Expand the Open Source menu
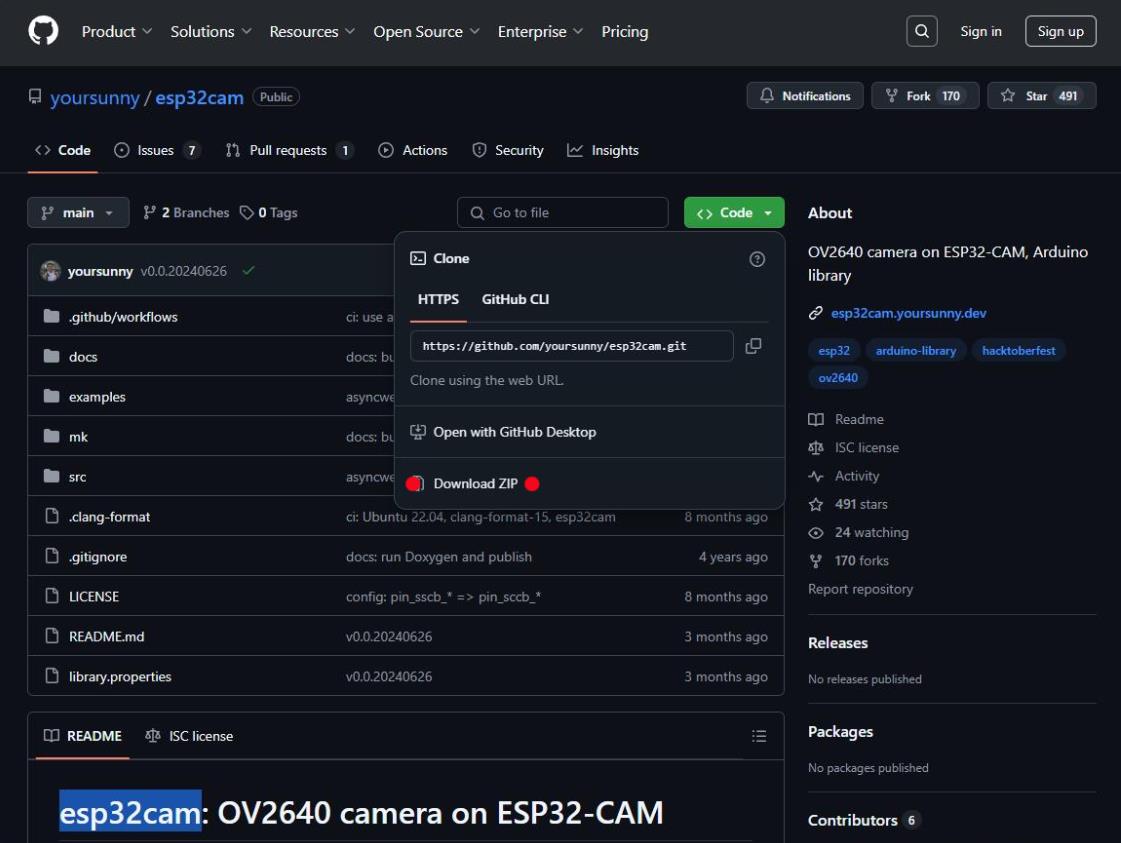1121x843 pixels. [426, 31]
